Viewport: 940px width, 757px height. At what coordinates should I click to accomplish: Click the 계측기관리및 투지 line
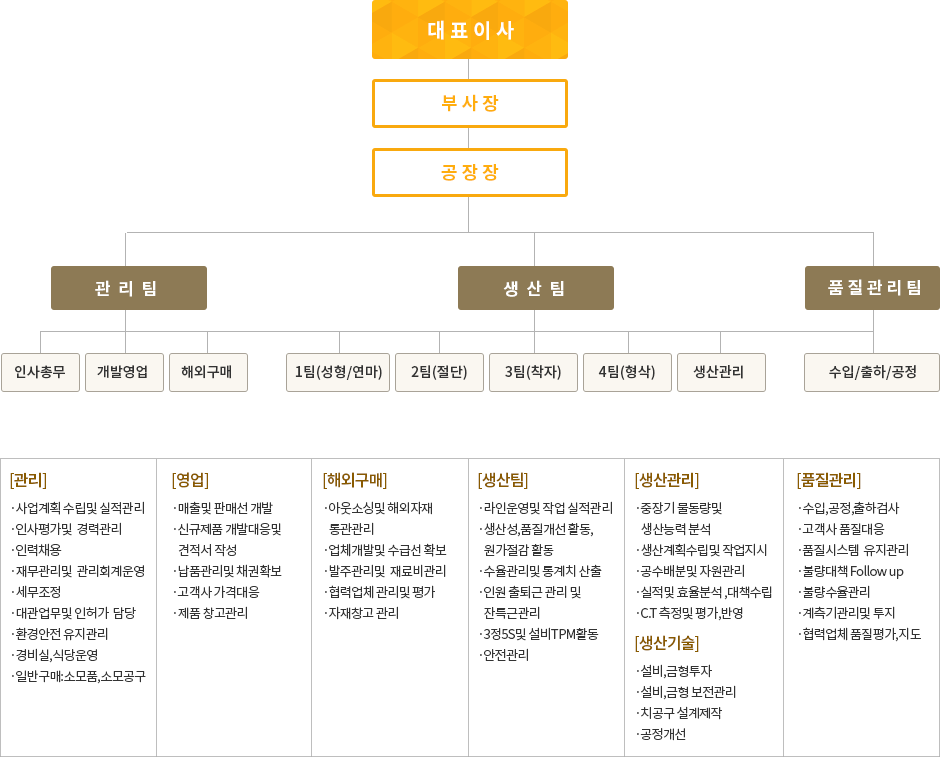pyautogui.click(x=846, y=613)
